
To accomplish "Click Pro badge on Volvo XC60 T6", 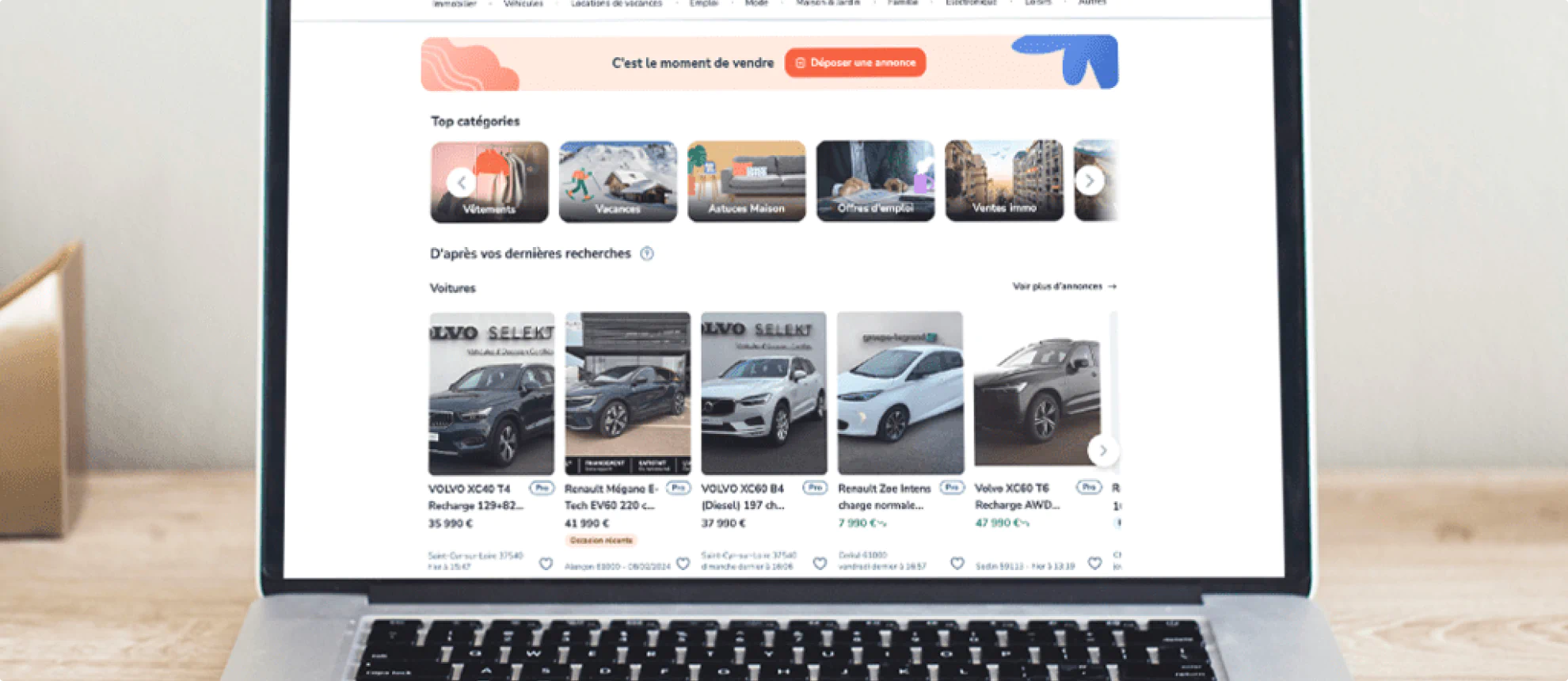I will point(1089,487).
